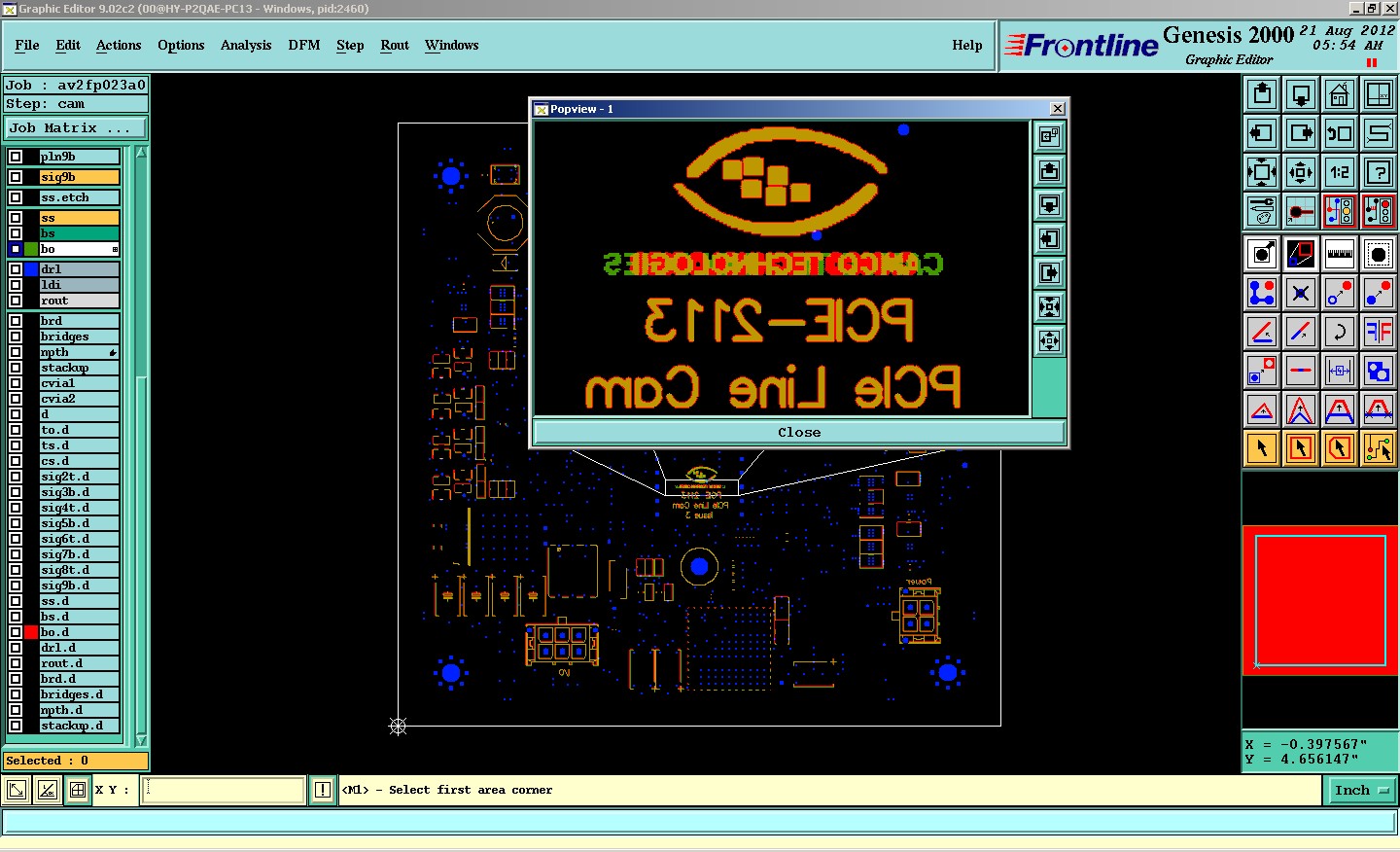Click the red color swatch of bo.d layer
This screenshot has width=1400, height=852.
[31, 632]
